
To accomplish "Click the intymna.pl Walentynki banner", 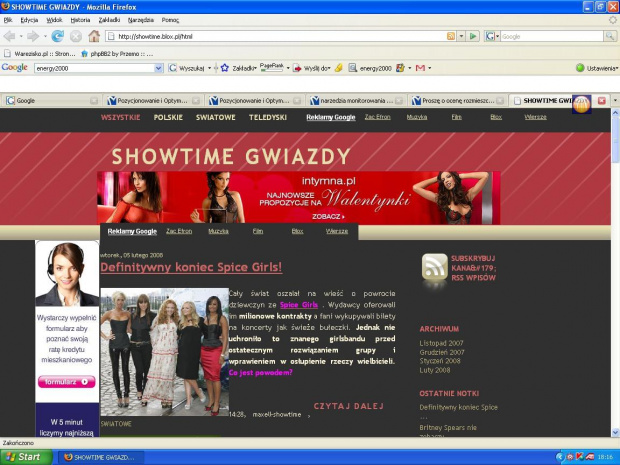I will 299,198.
